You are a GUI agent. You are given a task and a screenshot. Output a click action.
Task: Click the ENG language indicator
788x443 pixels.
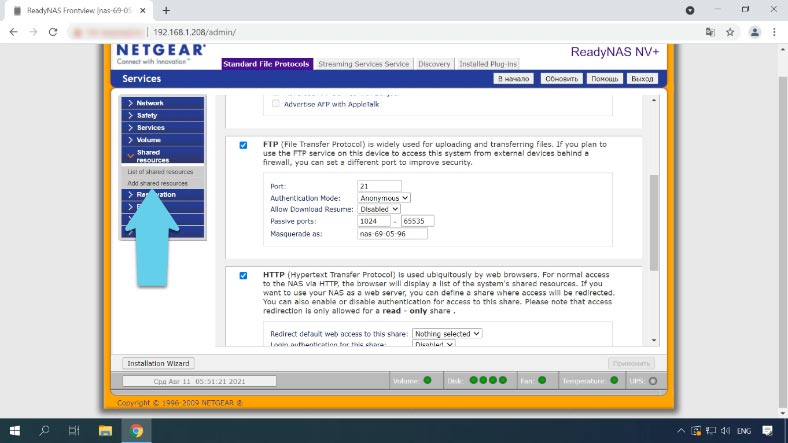(744, 431)
